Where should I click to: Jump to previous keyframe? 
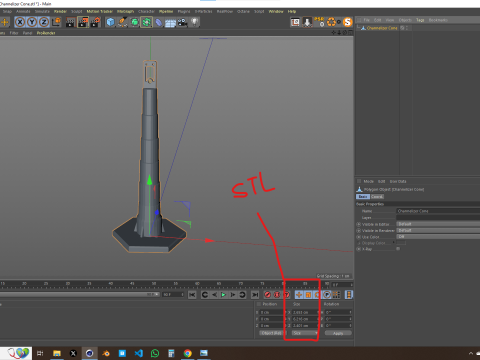(x=205, y=295)
